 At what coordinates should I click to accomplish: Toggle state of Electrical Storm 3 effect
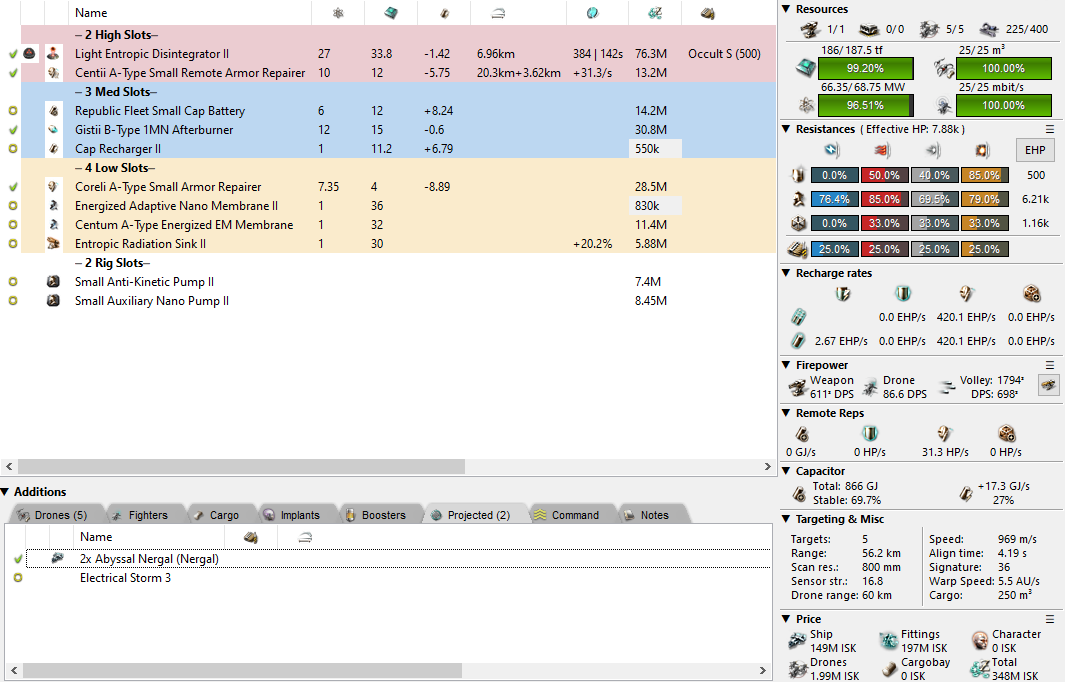tap(17, 578)
